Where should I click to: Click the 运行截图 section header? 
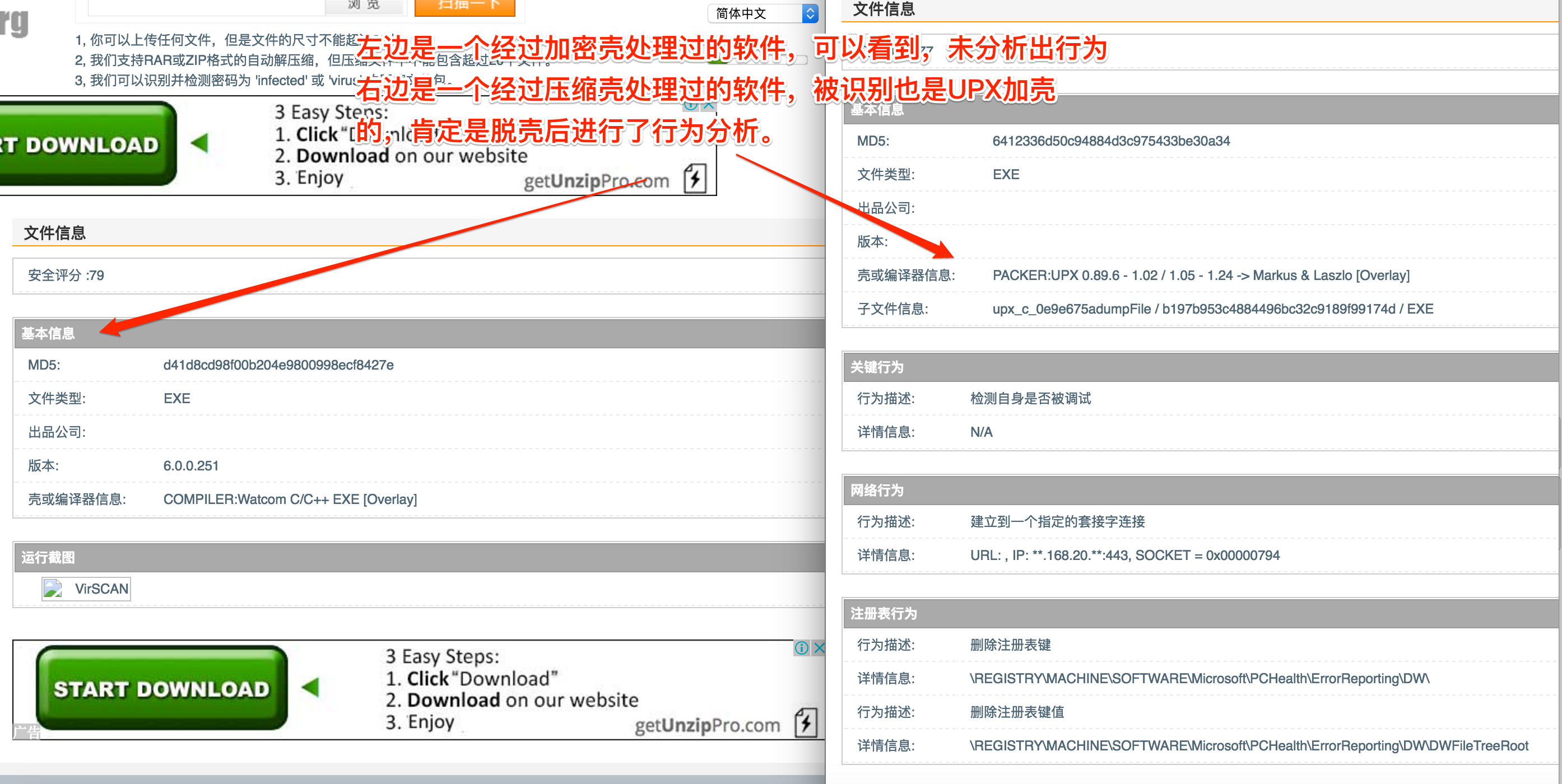[49, 557]
